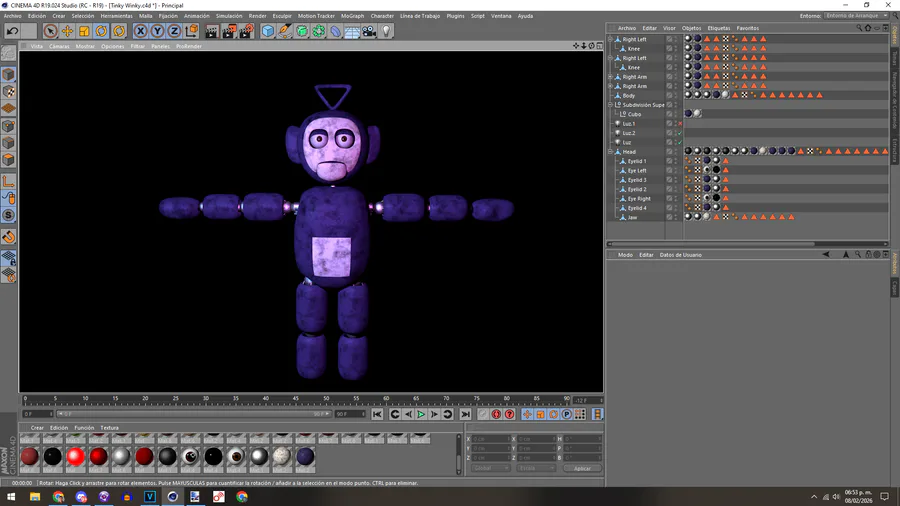Select the speckled white material swatch

point(282,457)
